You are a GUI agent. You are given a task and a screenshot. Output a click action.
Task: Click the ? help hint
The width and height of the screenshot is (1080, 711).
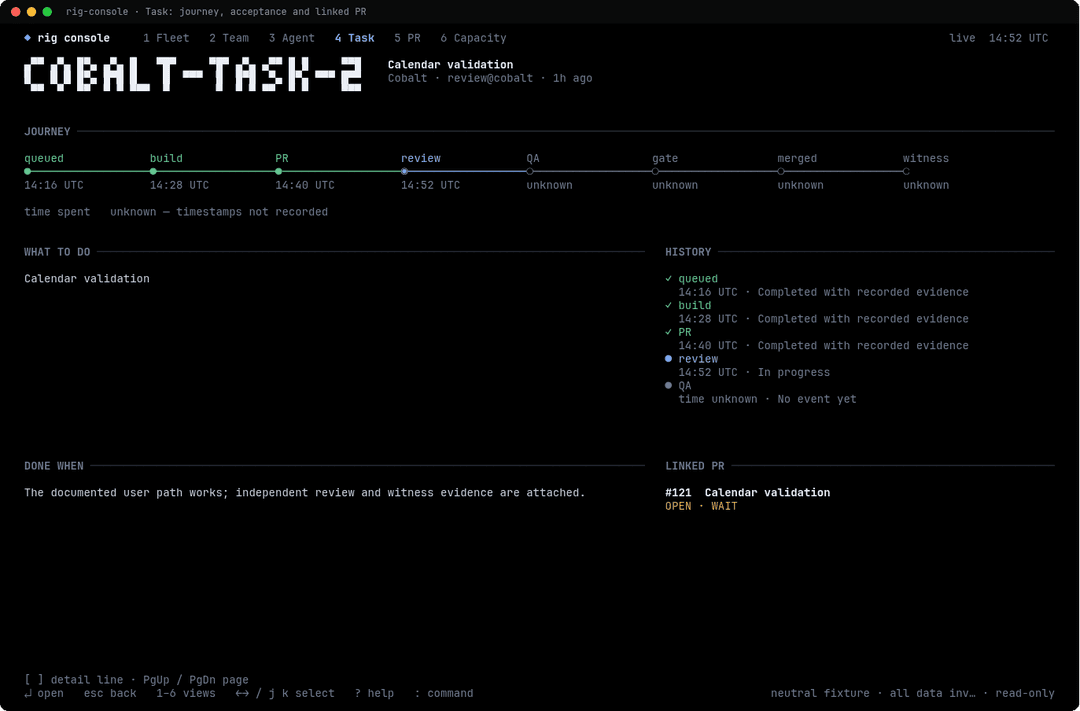374,693
